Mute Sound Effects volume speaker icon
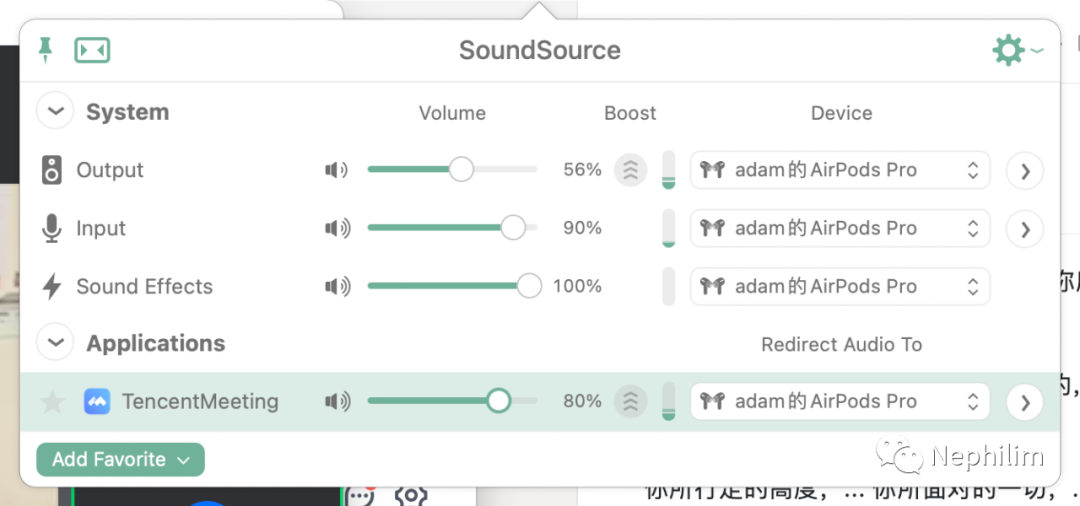Image resolution: width=1080 pixels, height=506 pixels. tap(336, 287)
